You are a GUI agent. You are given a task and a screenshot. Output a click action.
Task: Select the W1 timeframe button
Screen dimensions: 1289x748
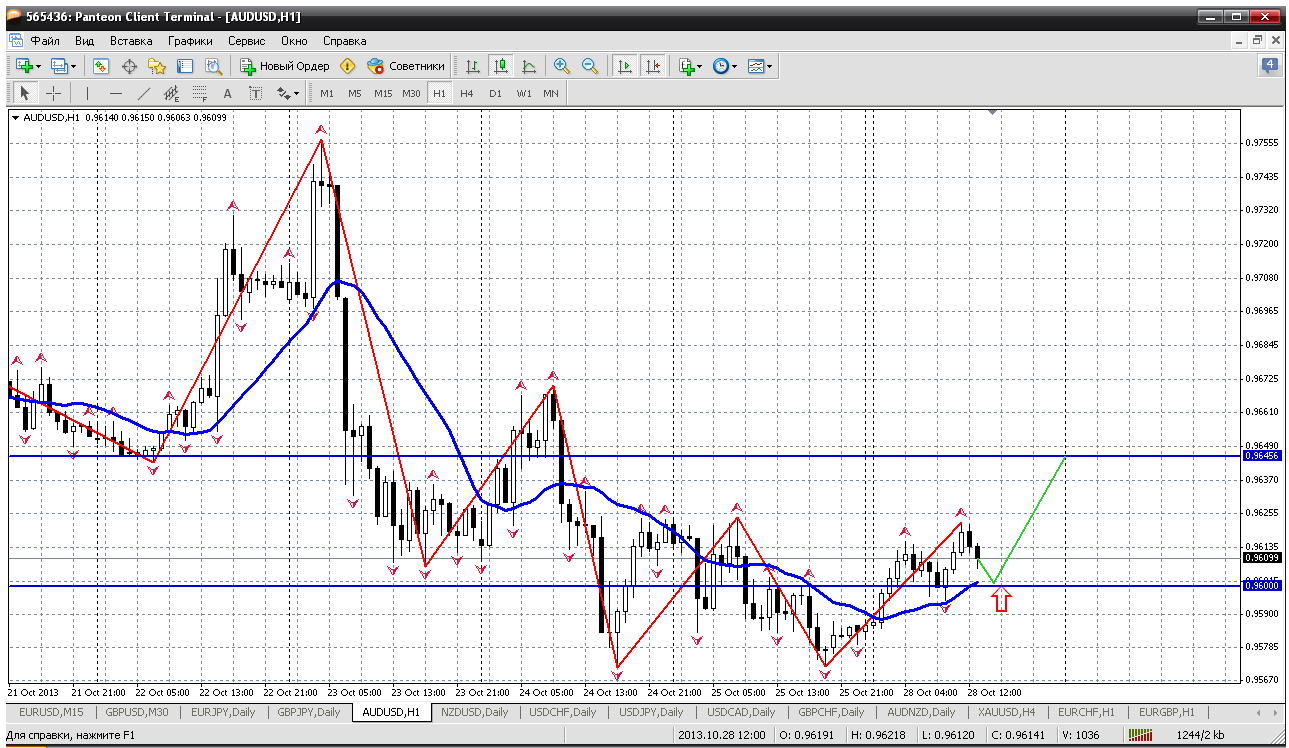coord(523,93)
